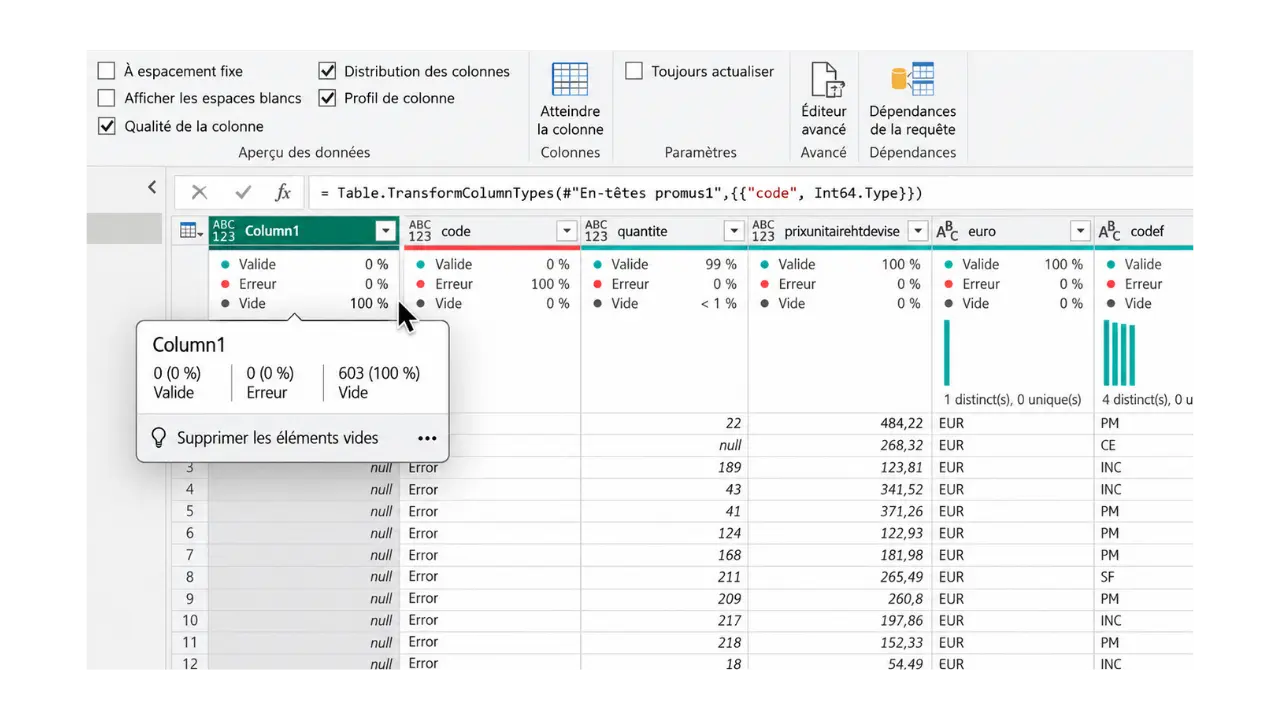
Task: Cancel the formula with the X icon
Action: pyautogui.click(x=199, y=193)
